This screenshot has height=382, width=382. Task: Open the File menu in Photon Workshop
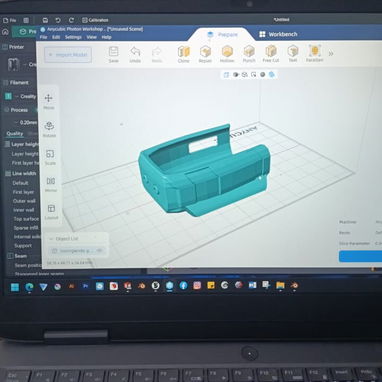tap(44, 37)
